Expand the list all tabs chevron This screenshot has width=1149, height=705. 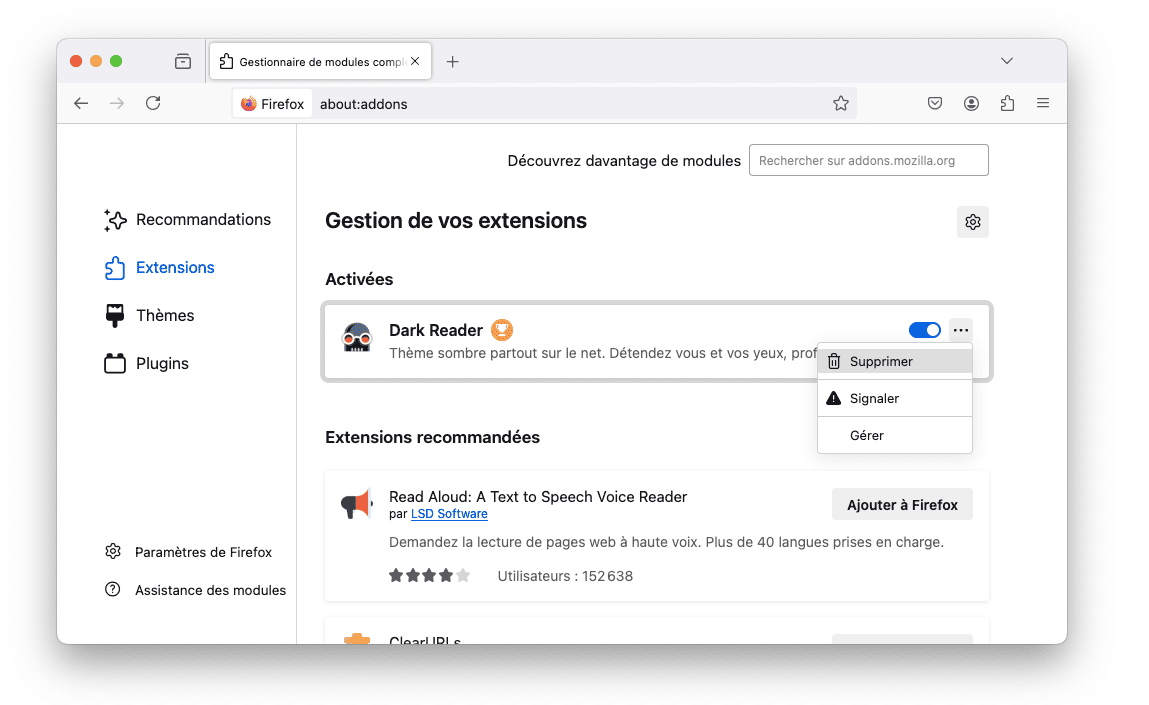tap(1007, 61)
